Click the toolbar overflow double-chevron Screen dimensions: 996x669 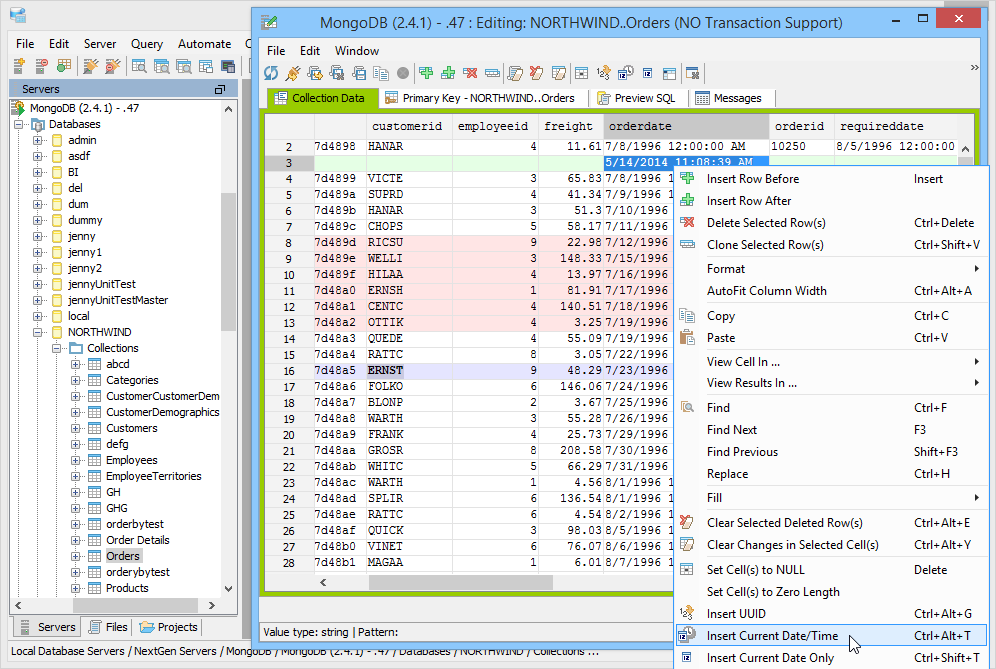(x=974, y=67)
